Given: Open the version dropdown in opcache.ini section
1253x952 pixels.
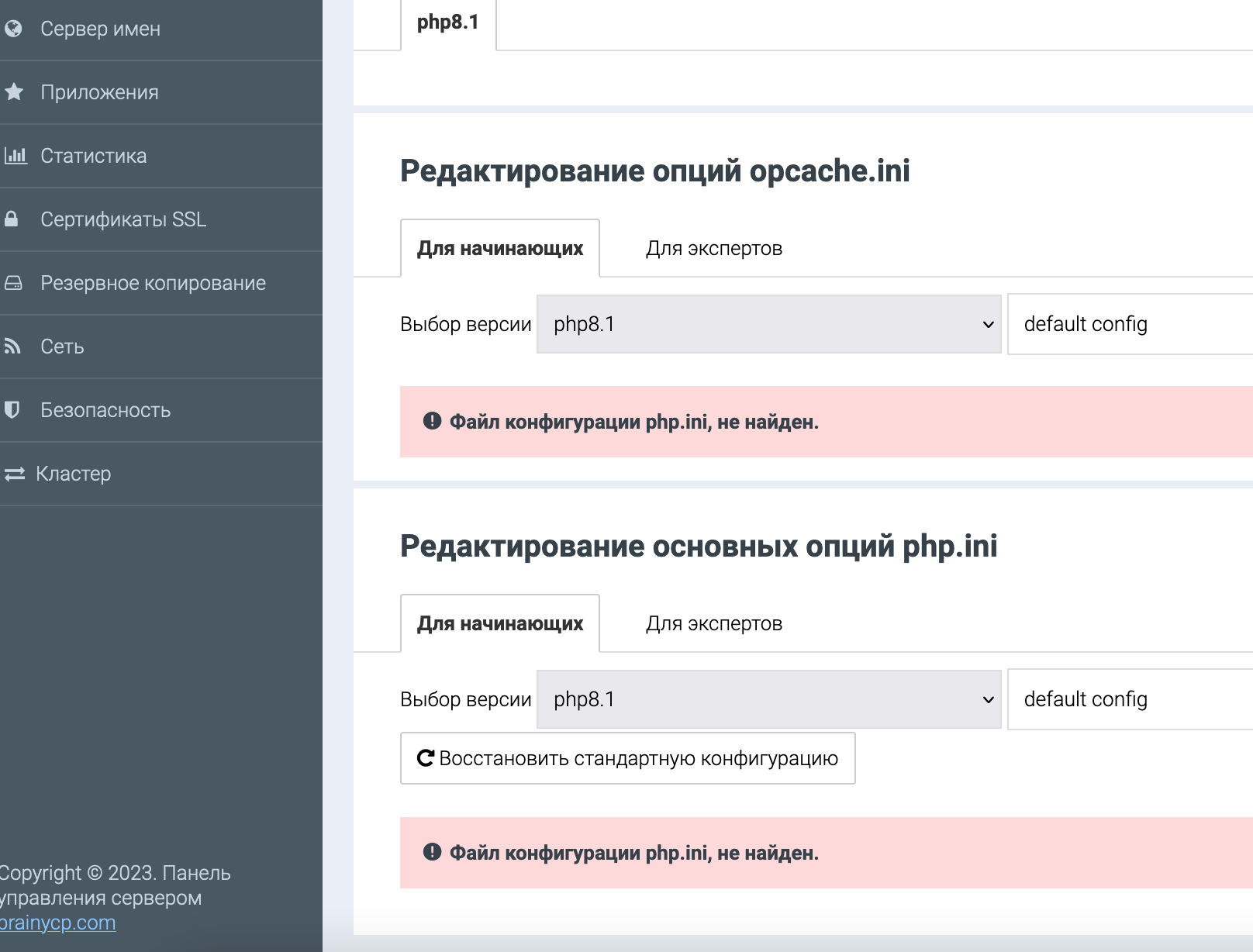Looking at the screenshot, I should (x=768, y=324).
